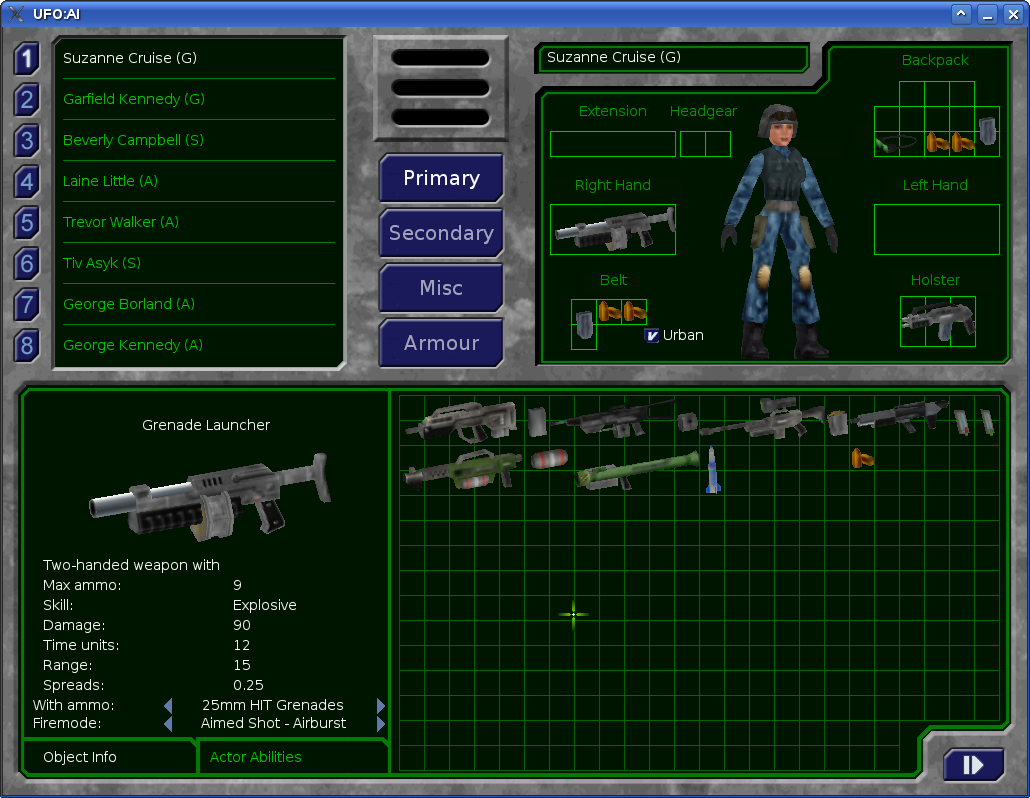Click the soldier name field at top
The height and width of the screenshot is (798, 1030).
click(673, 58)
